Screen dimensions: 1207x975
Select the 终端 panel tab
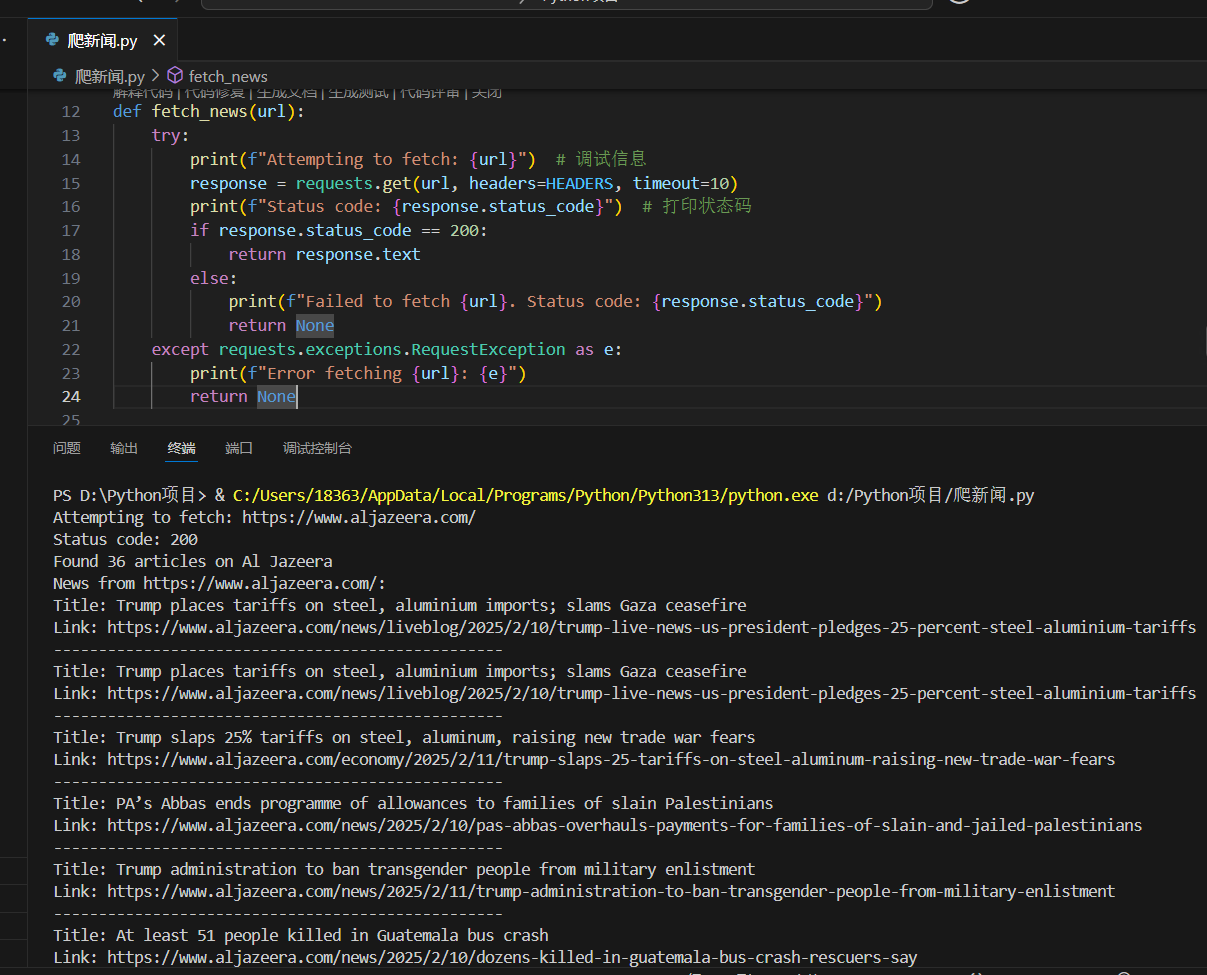182,448
